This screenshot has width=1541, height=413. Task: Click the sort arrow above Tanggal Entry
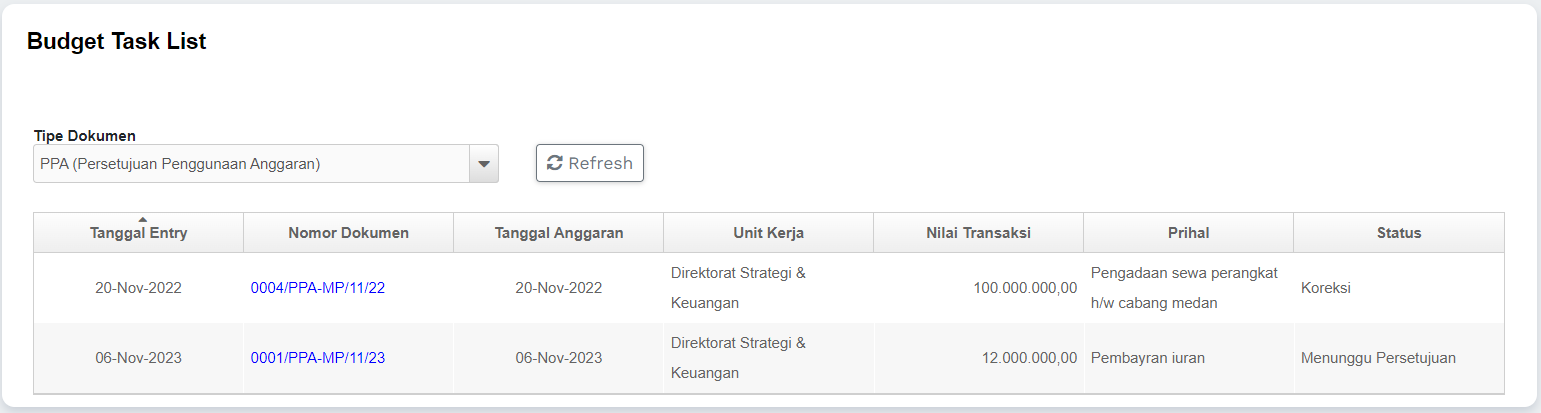(142, 219)
